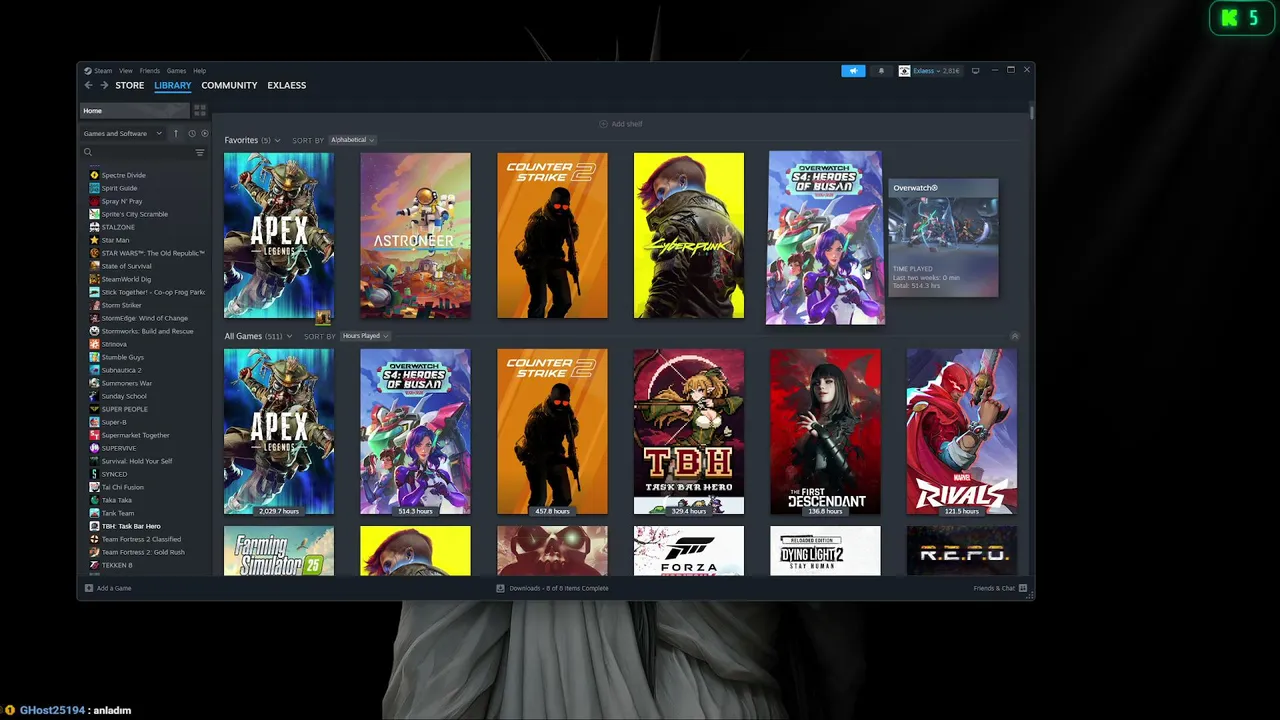This screenshot has width=1280, height=720.
Task: Click the Add a Game label
Action: (x=114, y=588)
